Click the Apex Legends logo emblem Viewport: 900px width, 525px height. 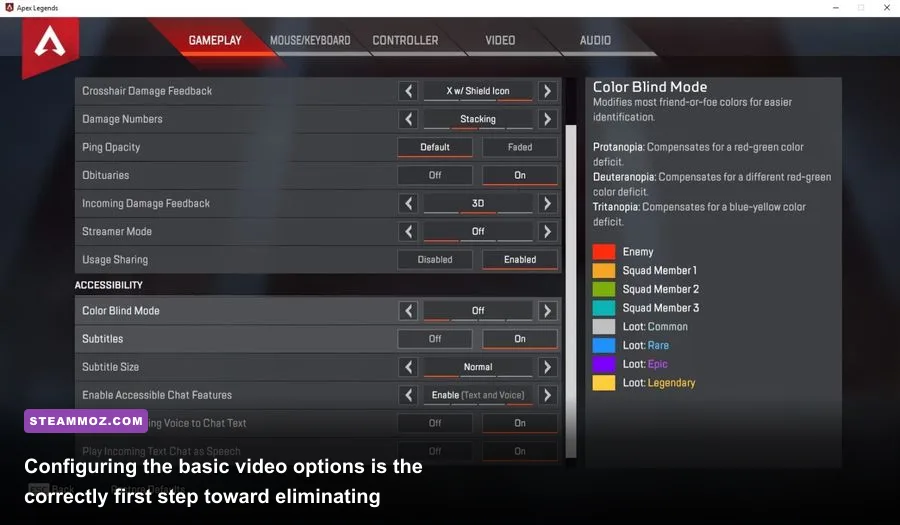pyautogui.click(x=50, y=46)
